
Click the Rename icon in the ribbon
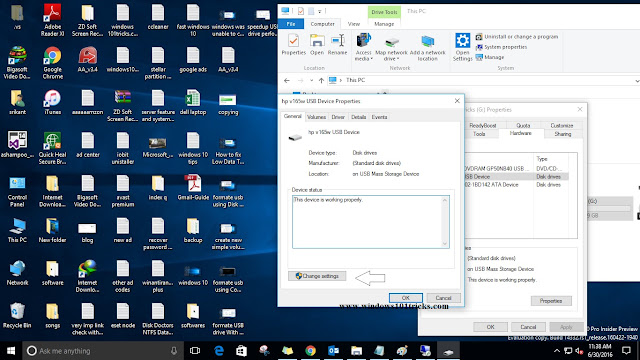(337, 45)
